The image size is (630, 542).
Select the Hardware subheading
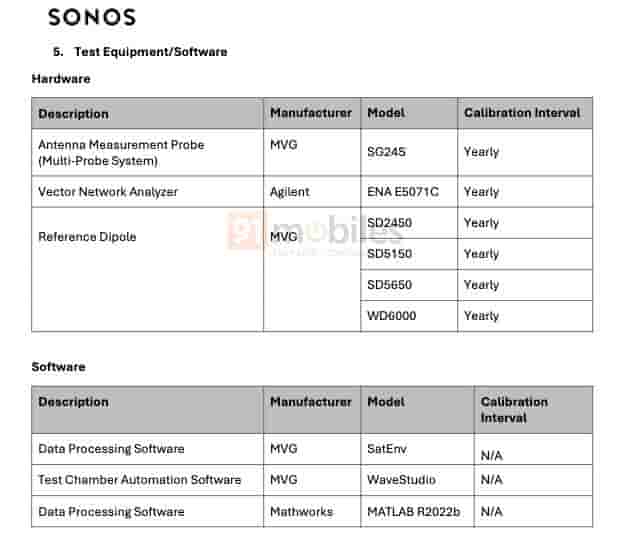tap(61, 78)
